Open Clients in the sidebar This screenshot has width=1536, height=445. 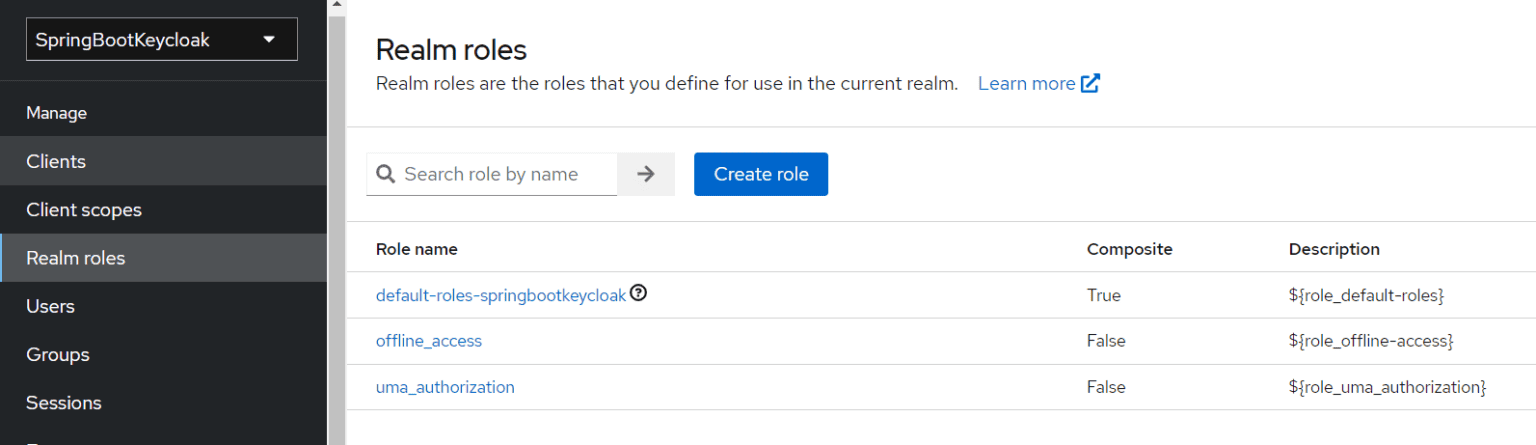(56, 161)
